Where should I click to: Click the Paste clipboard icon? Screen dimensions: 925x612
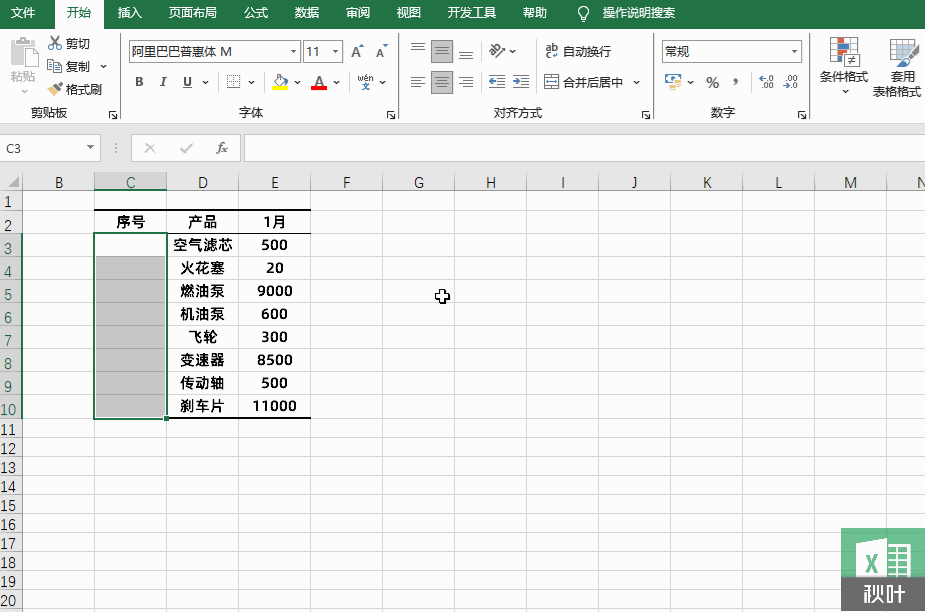pyautogui.click(x=24, y=51)
